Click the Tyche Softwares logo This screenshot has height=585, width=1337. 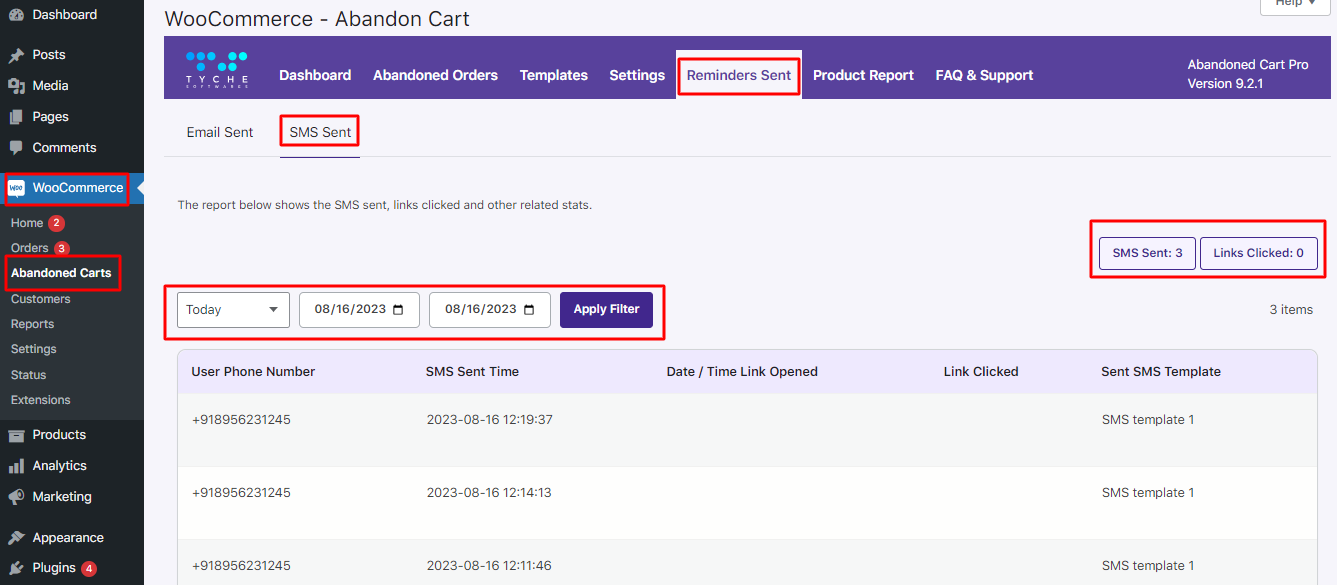coord(217,69)
